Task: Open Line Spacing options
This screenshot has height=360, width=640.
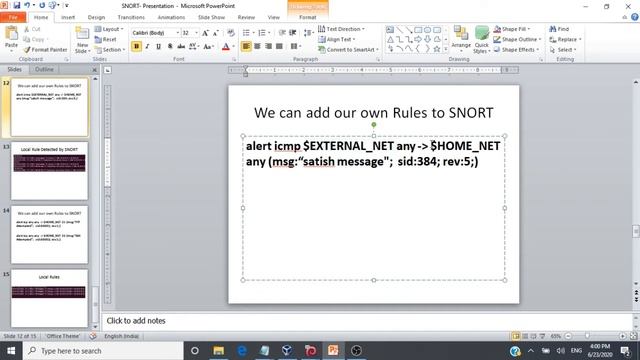Action: 308,33
